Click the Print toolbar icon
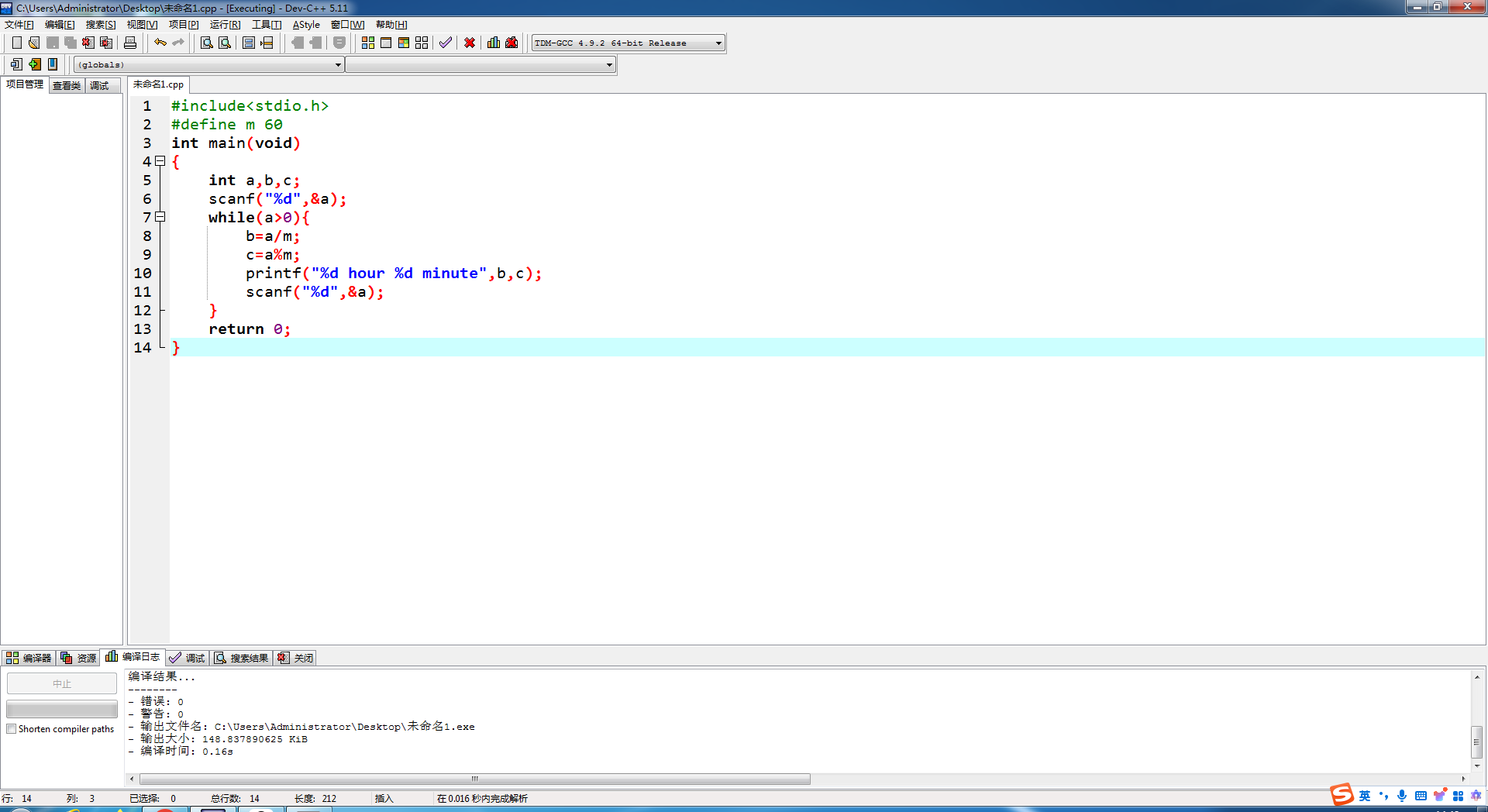 [x=130, y=43]
